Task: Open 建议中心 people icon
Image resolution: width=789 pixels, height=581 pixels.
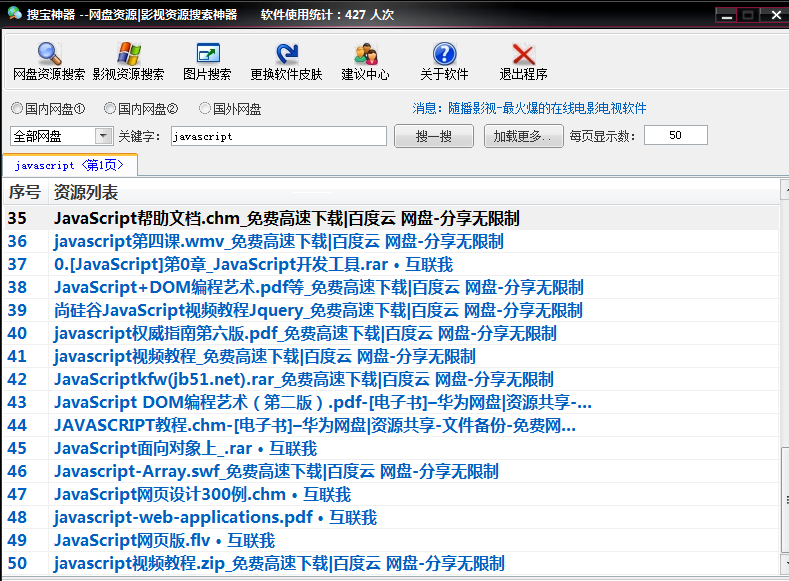Action: tap(366, 53)
